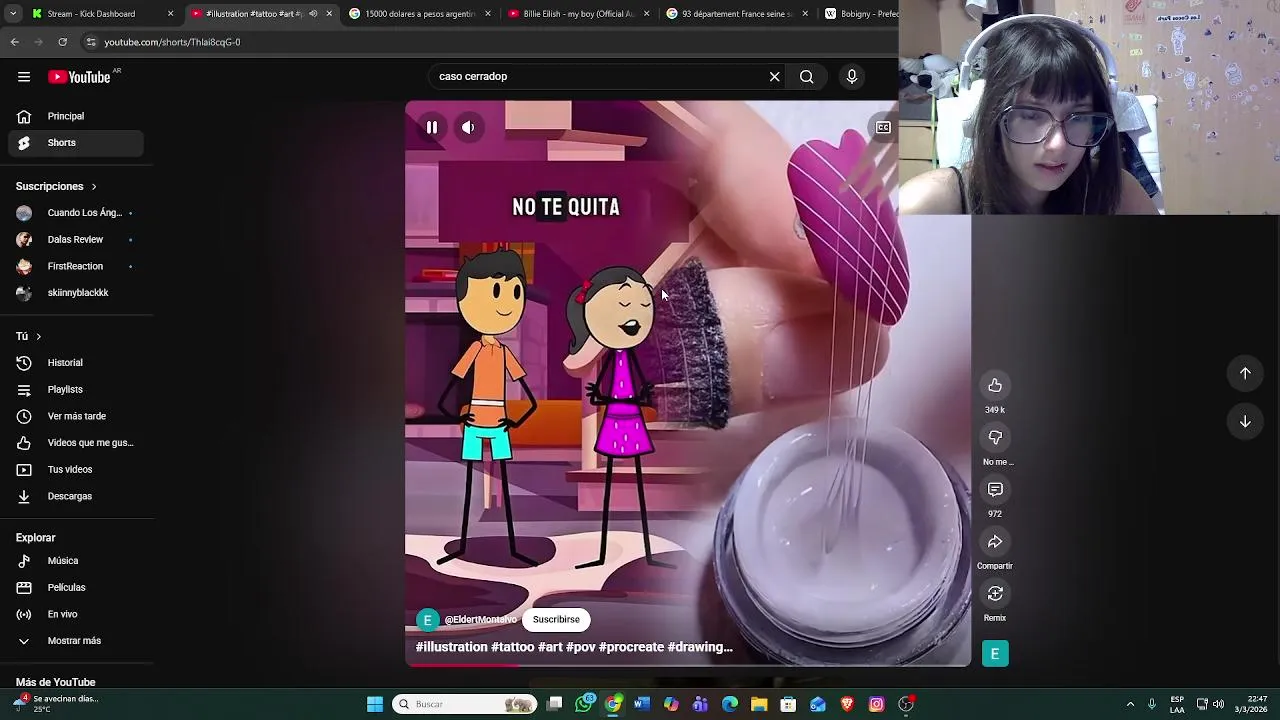Open Música in Explorar
1280x720 pixels.
point(76,561)
